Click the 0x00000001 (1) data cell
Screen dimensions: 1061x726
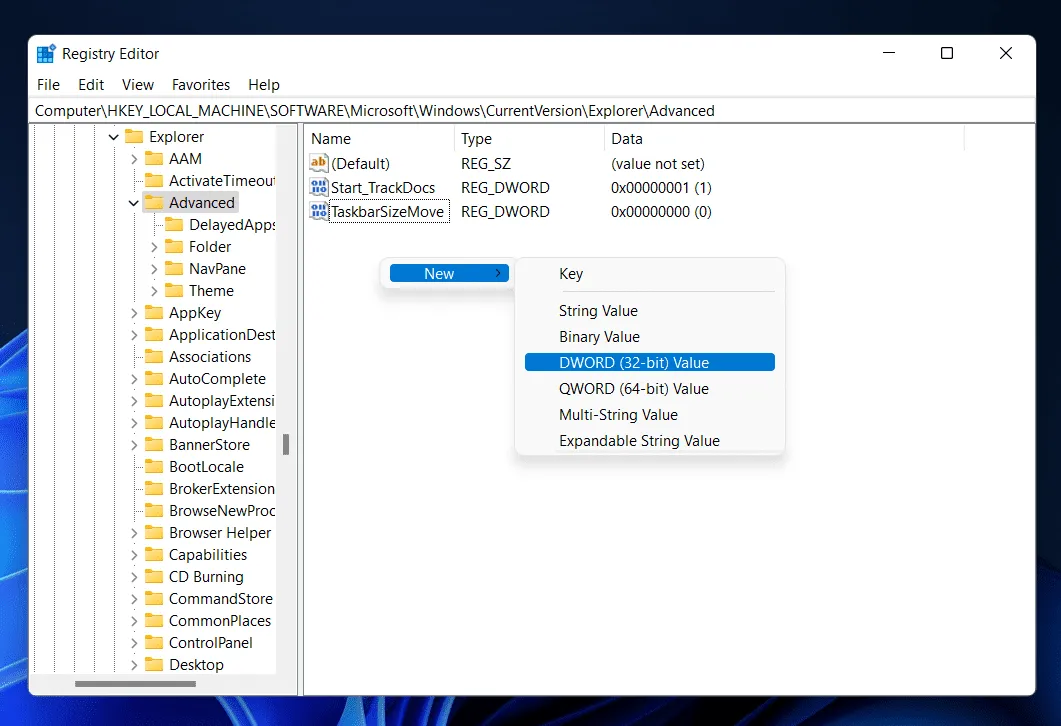coord(661,187)
